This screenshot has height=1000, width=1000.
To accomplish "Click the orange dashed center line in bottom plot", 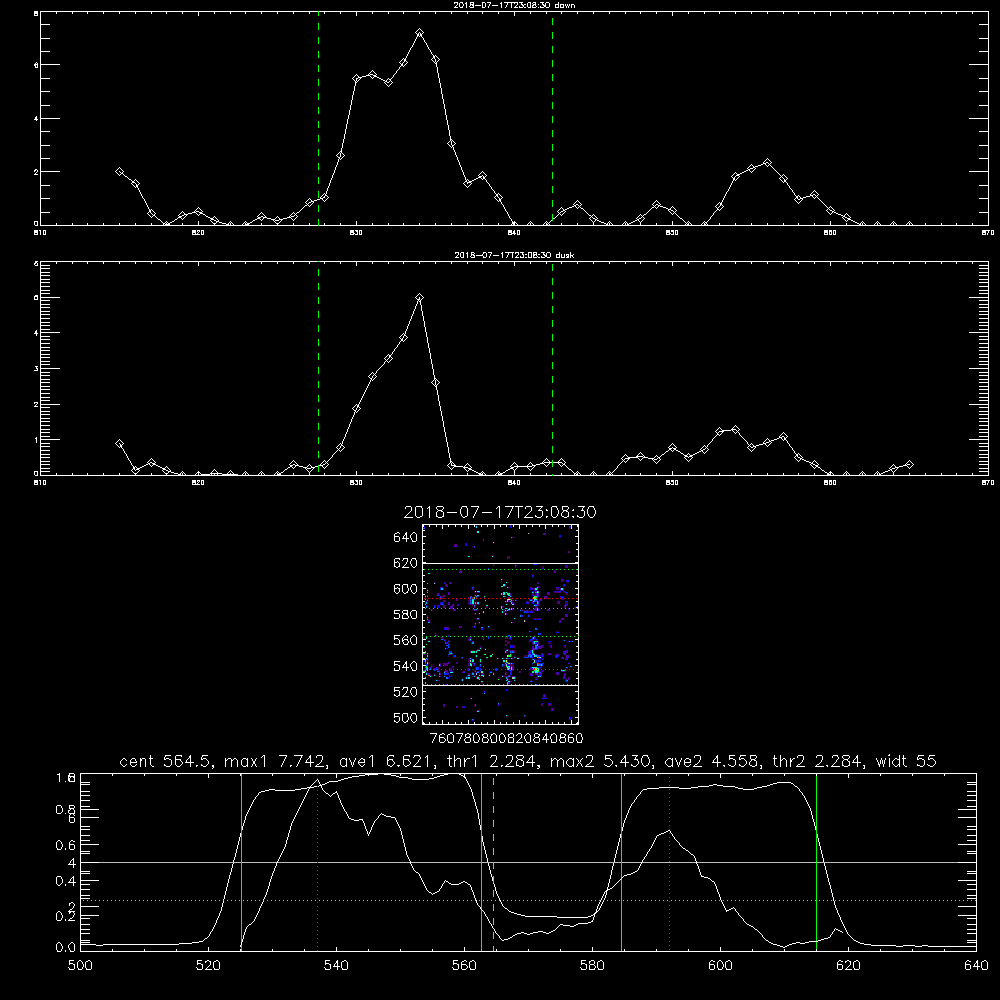I will [x=494, y=861].
